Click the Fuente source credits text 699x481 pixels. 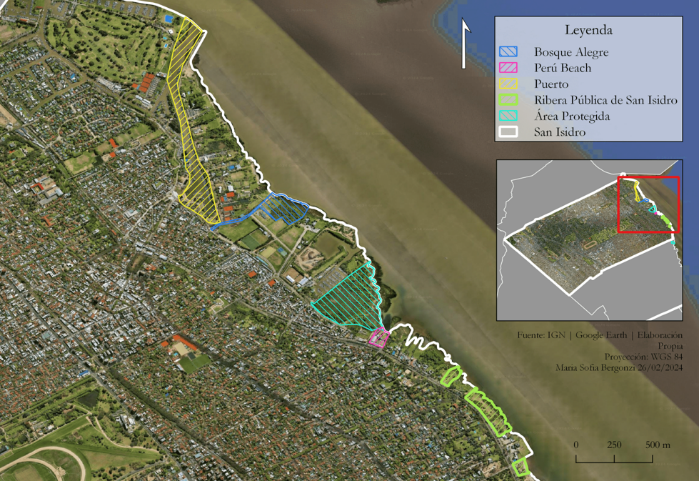click(600, 334)
